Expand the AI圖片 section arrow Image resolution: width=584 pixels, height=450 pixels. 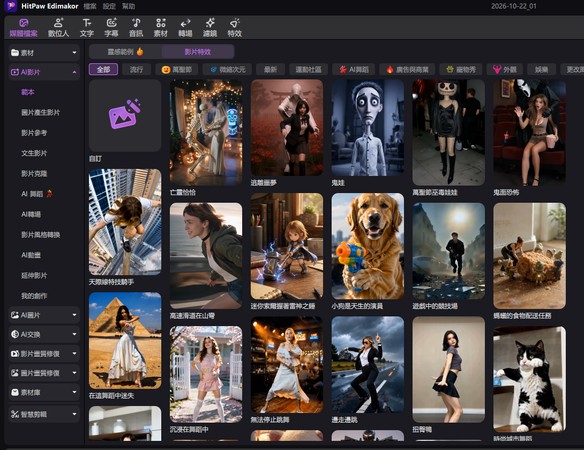(74, 315)
